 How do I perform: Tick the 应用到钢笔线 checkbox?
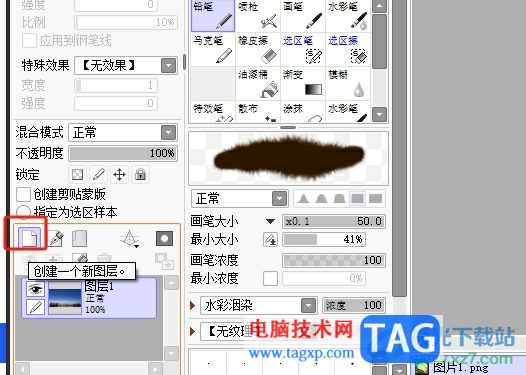click(x=29, y=41)
